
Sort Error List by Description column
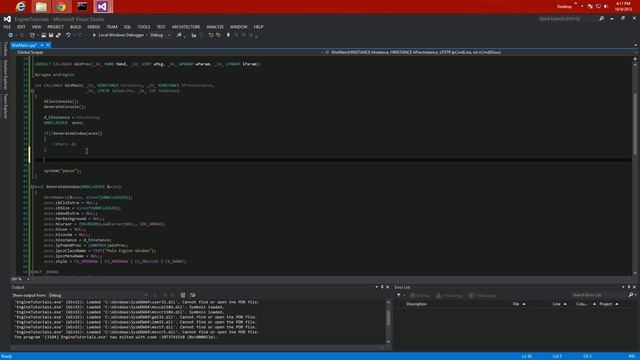tap(416, 304)
